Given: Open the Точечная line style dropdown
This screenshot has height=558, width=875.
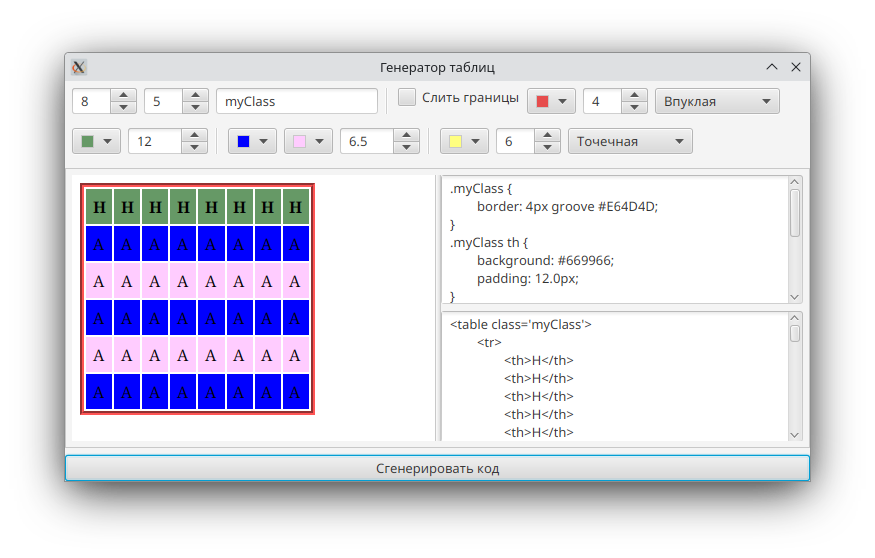Looking at the screenshot, I should [x=630, y=141].
